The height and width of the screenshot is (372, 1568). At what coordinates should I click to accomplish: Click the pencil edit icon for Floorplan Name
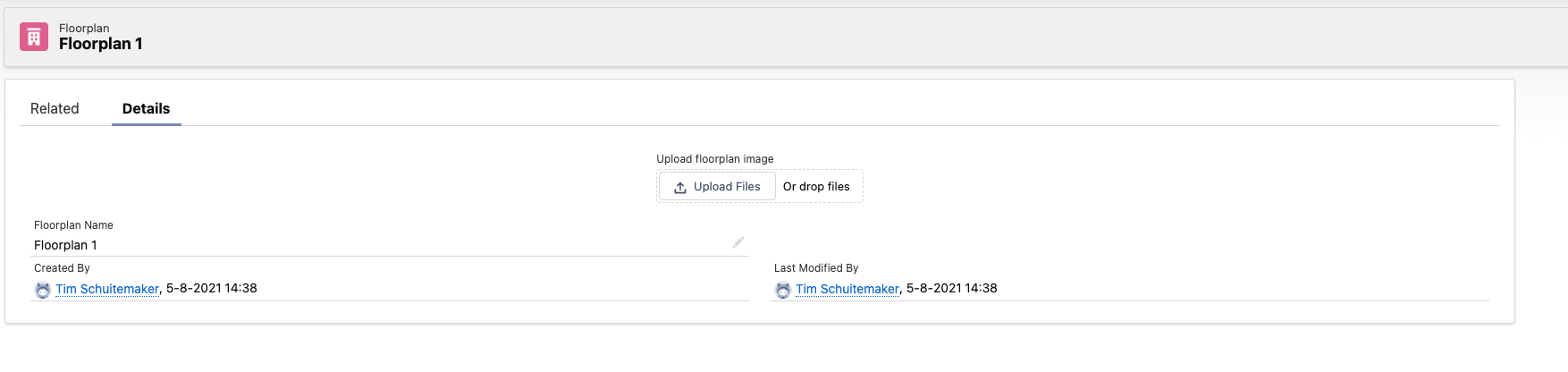pyautogui.click(x=738, y=242)
